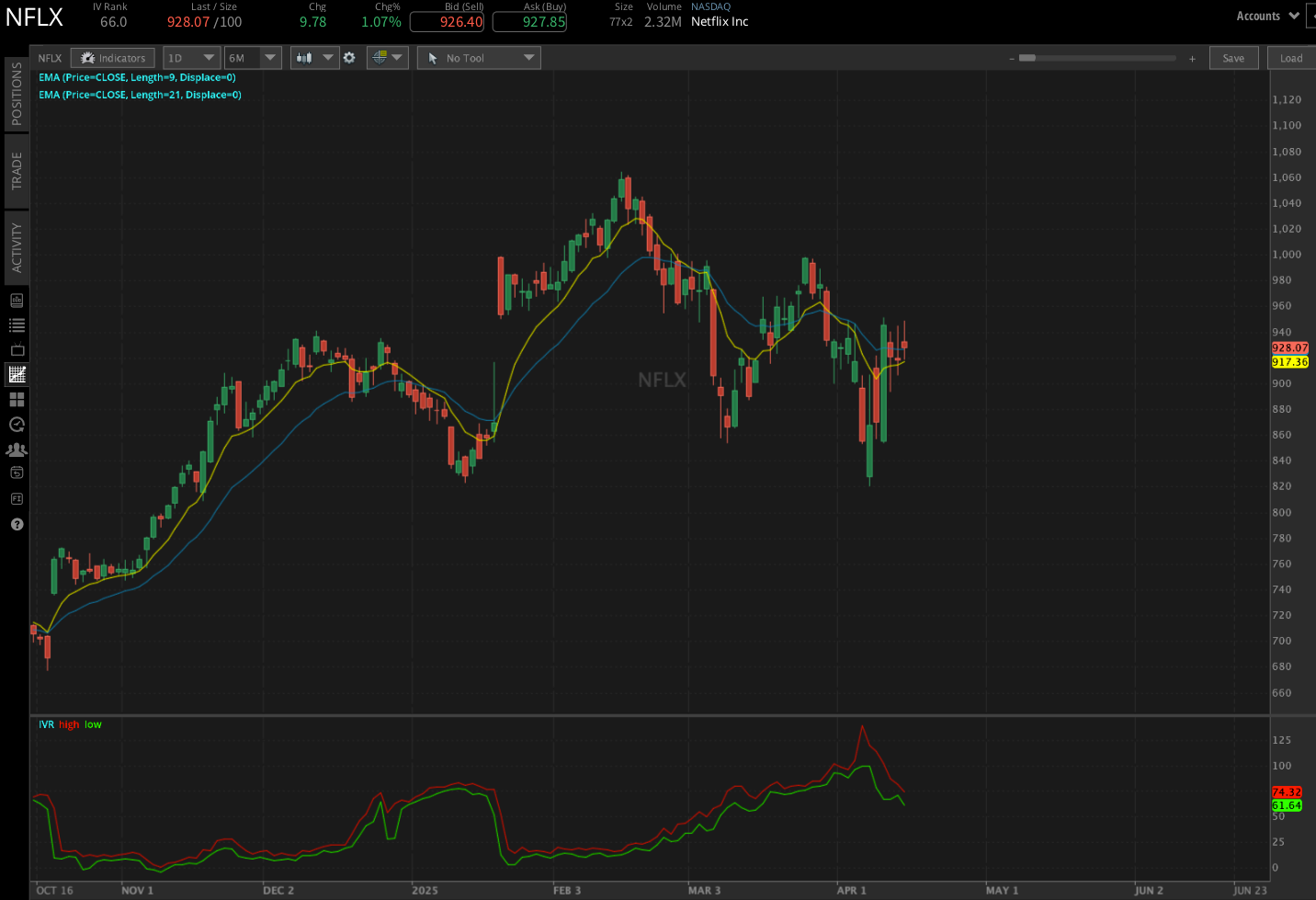Open the Accounts dropdown
This screenshot has height=900, width=1316.
[x=1266, y=16]
